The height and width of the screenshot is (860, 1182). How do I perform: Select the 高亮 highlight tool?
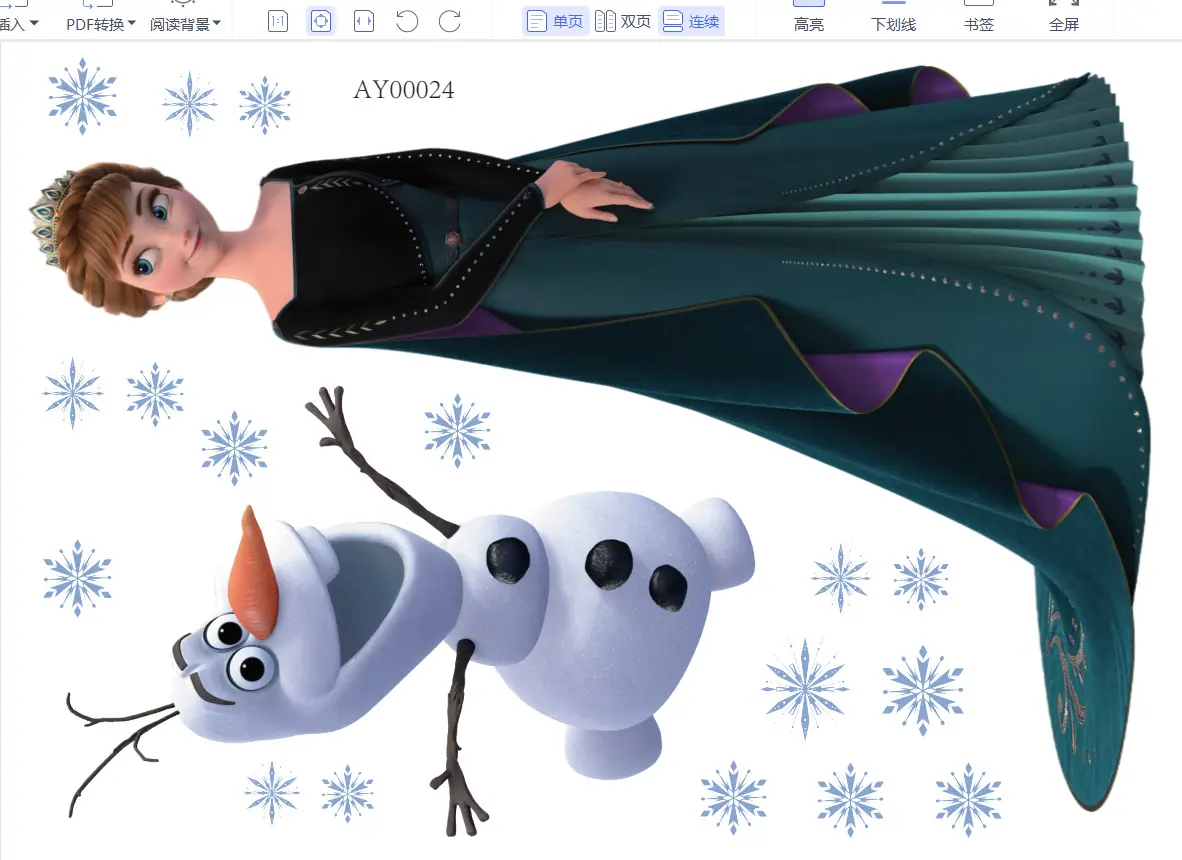[809, 18]
